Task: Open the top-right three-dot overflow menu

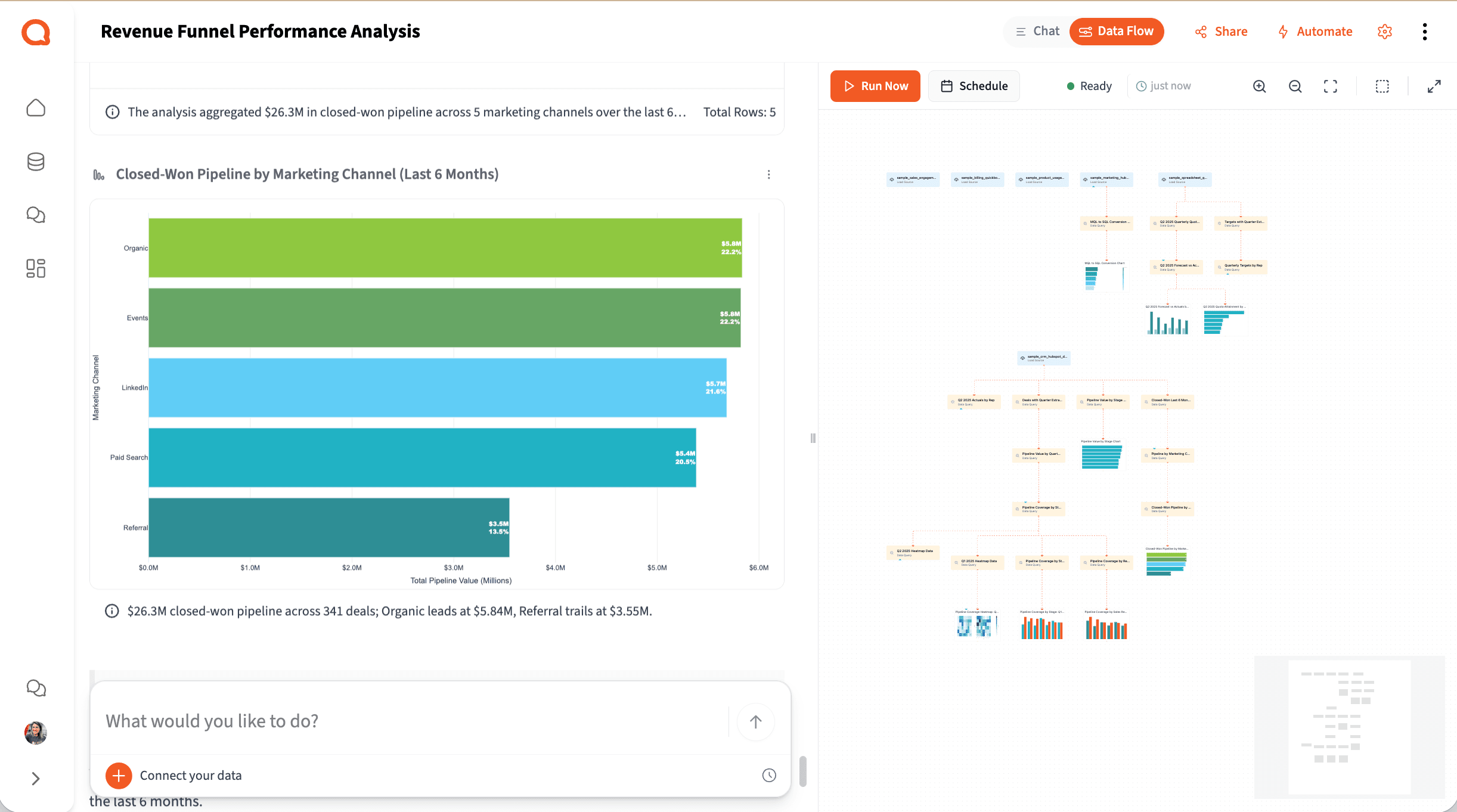Action: click(x=1425, y=32)
